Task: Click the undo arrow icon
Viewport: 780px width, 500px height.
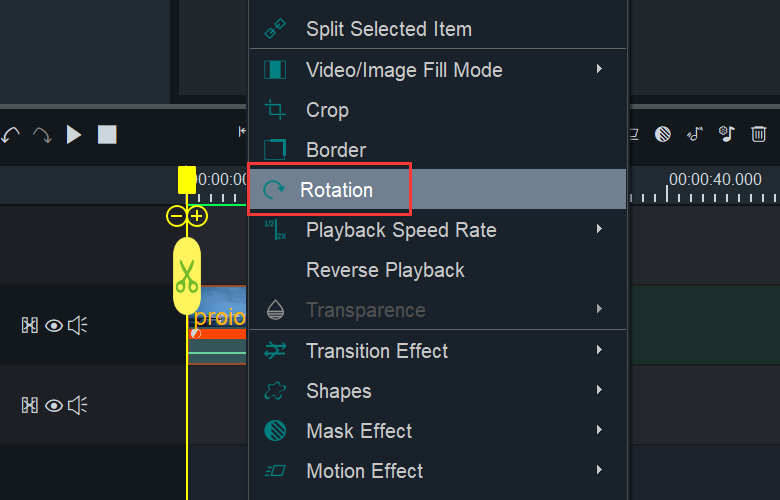Action: [11, 134]
